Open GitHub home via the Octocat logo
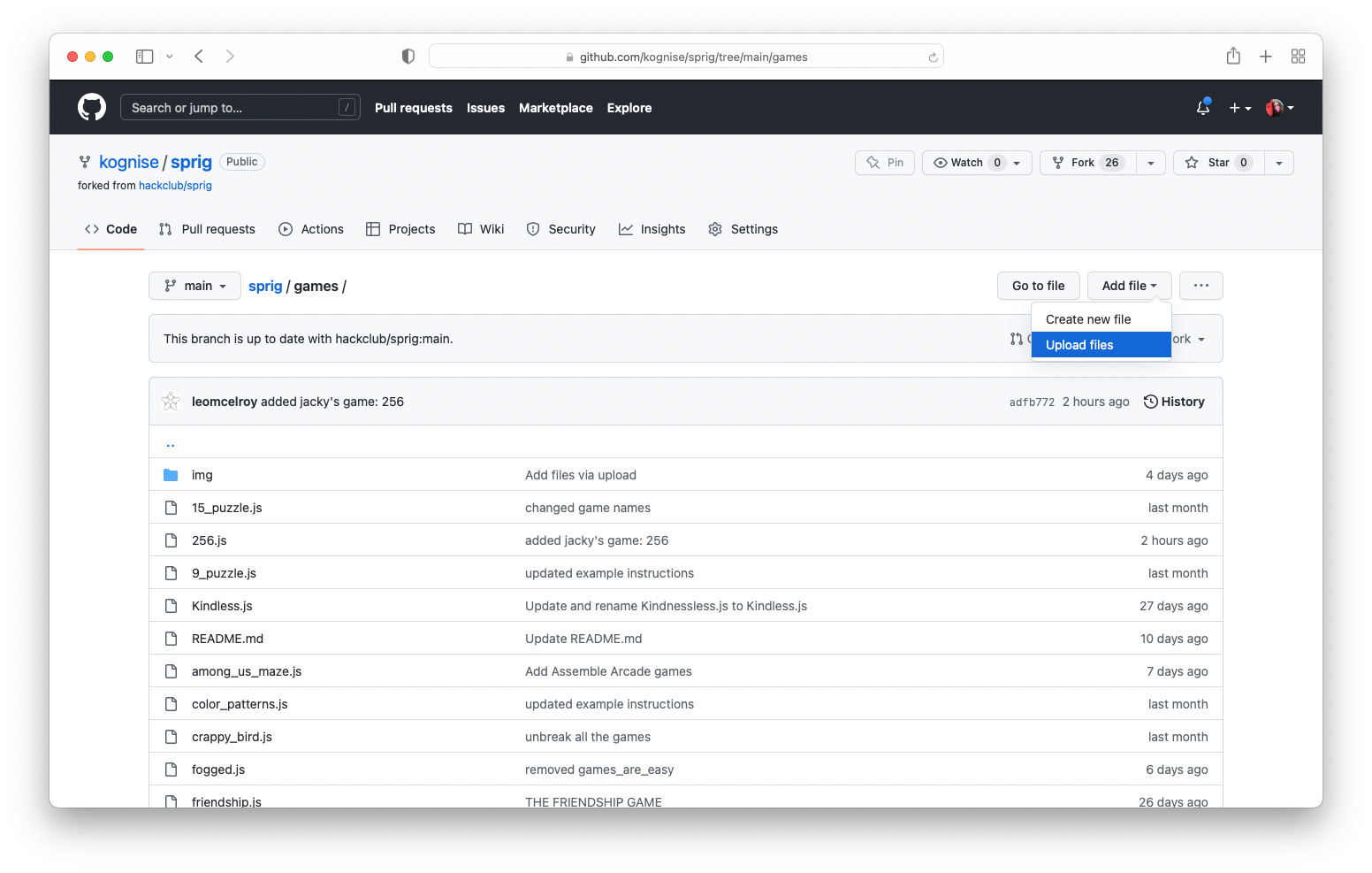The height and width of the screenshot is (873, 1372). click(x=92, y=107)
